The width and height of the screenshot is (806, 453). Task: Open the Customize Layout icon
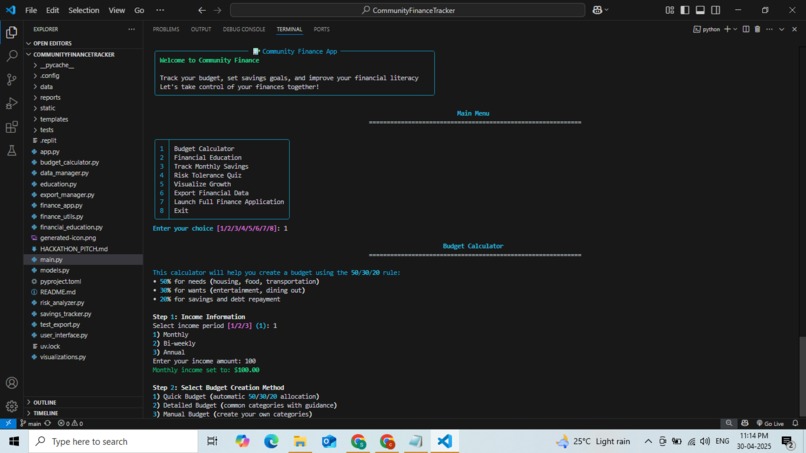tap(669, 10)
